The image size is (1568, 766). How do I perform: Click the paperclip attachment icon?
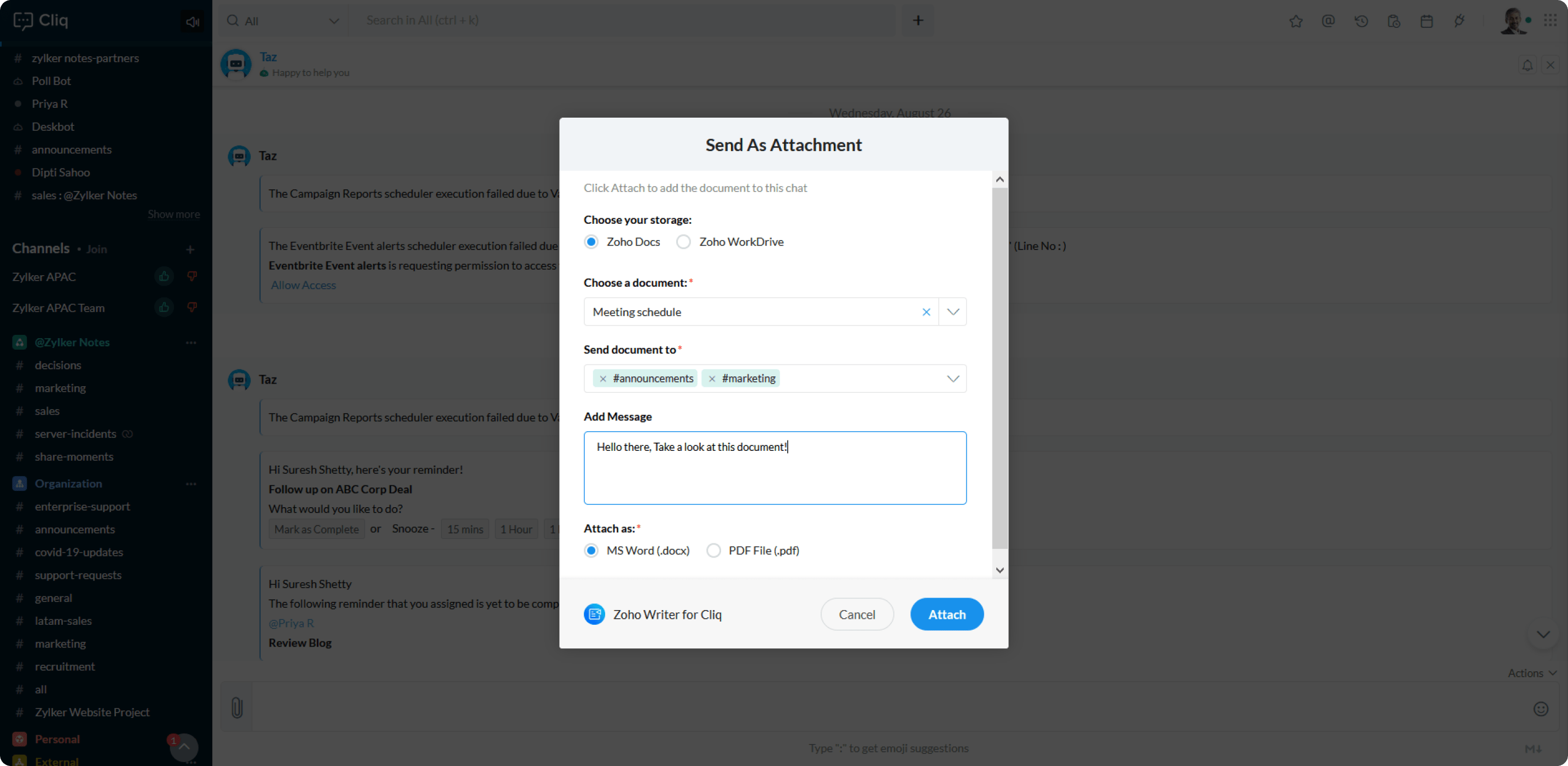coord(237,707)
